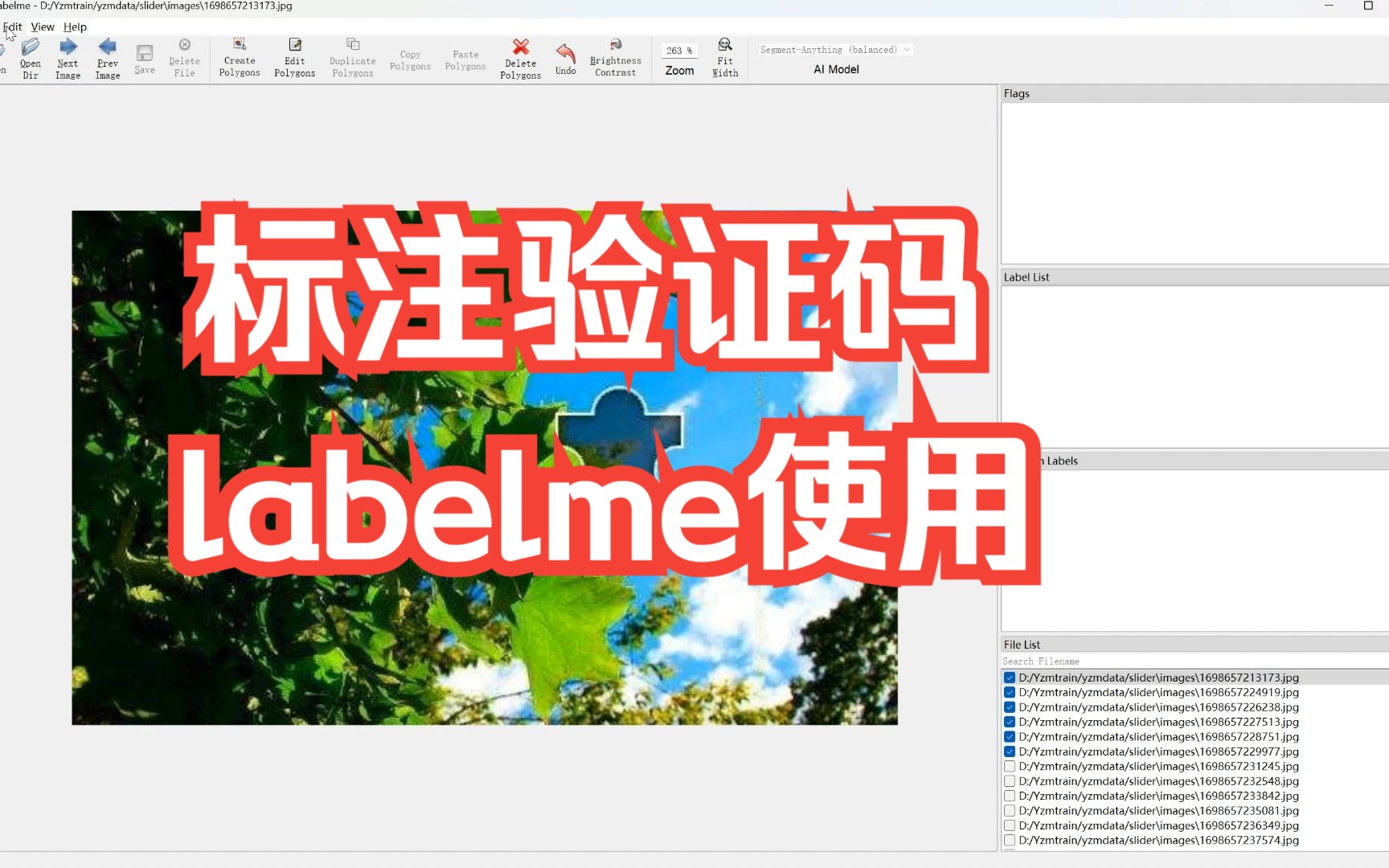Toggle checkbox for 1698657213173.jpg
The height and width of the screenshot is (868, 1389).
1010,678
